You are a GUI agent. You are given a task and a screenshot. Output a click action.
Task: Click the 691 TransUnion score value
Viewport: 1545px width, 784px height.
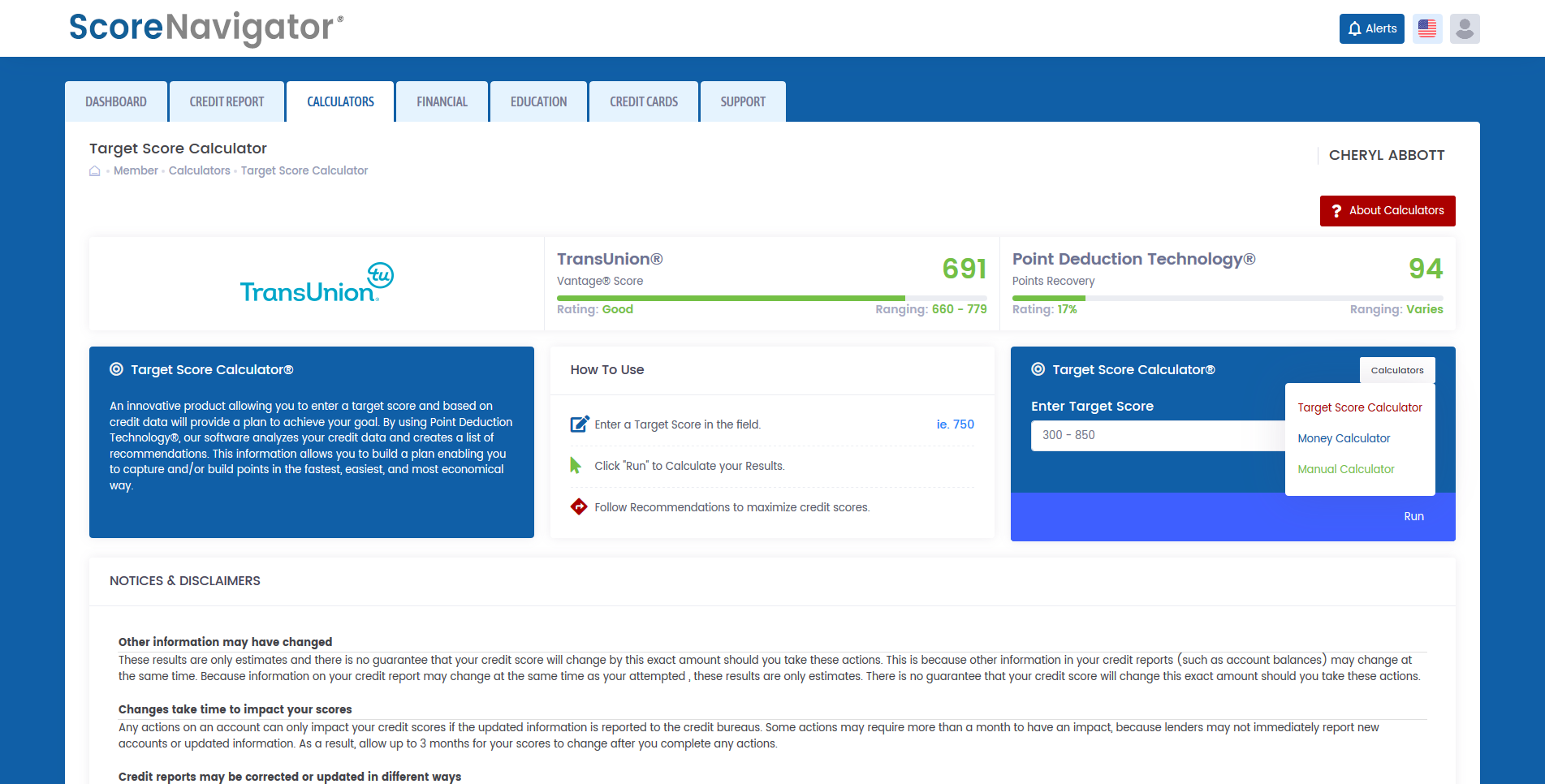[965, 269]
